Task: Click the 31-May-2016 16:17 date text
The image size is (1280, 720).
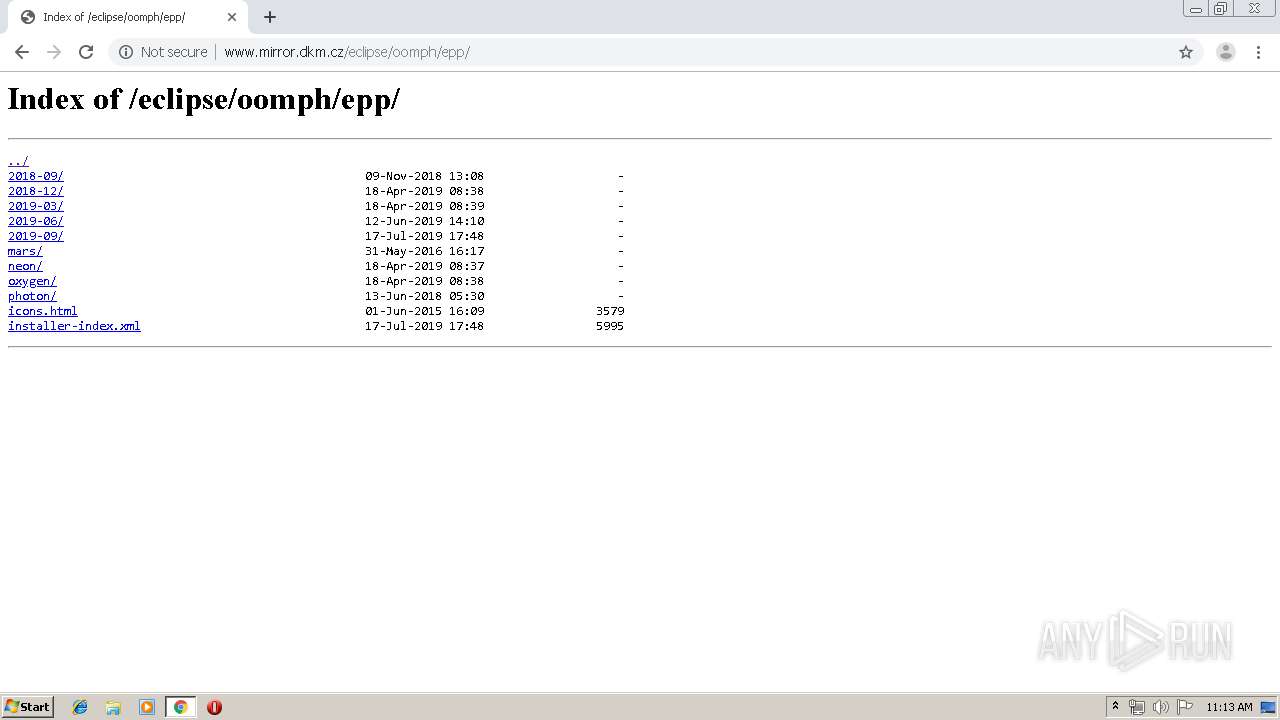Action: coord(424,251)
